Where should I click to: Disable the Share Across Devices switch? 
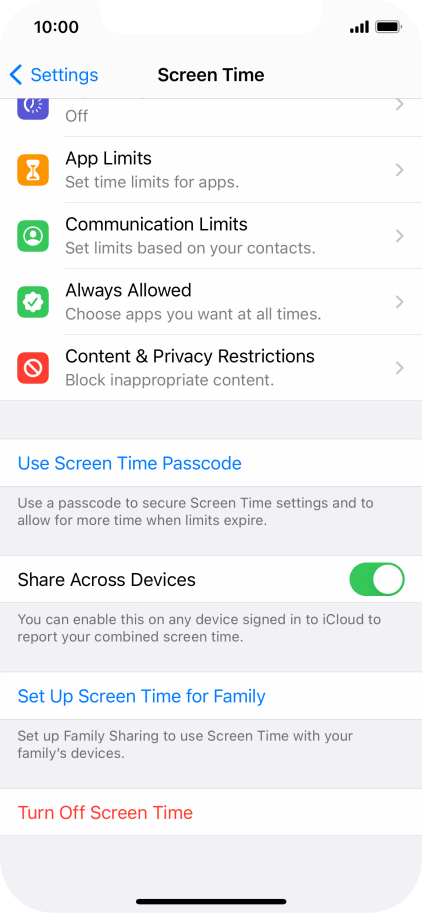(377, 579)
